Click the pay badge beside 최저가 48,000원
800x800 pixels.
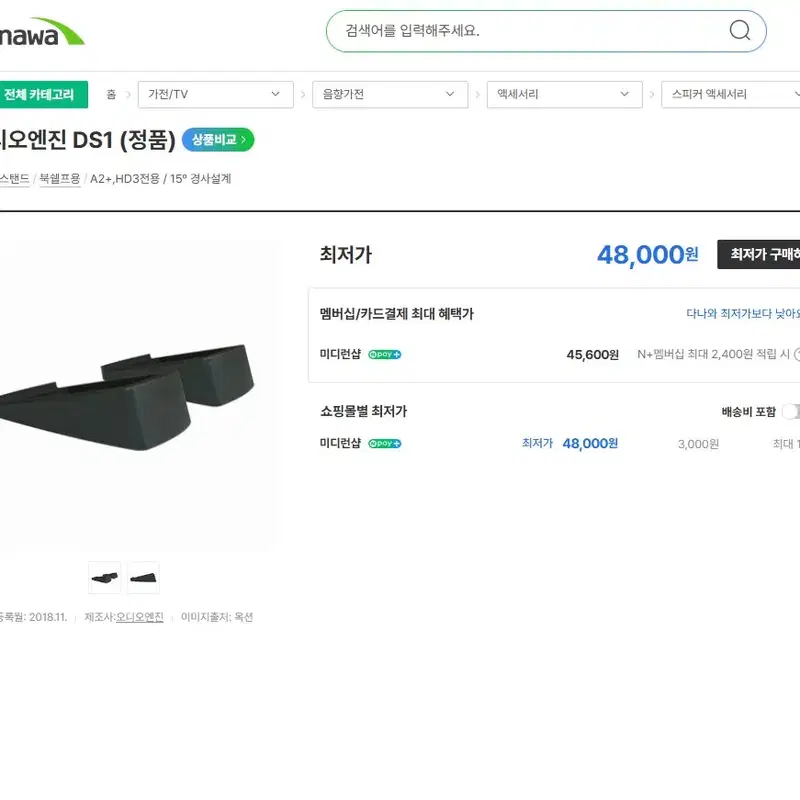coord(385,444)
